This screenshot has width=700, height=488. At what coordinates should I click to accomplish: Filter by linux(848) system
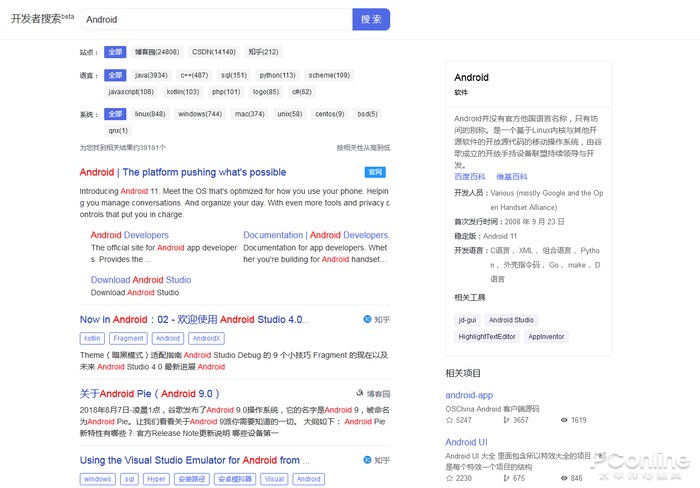150,114
